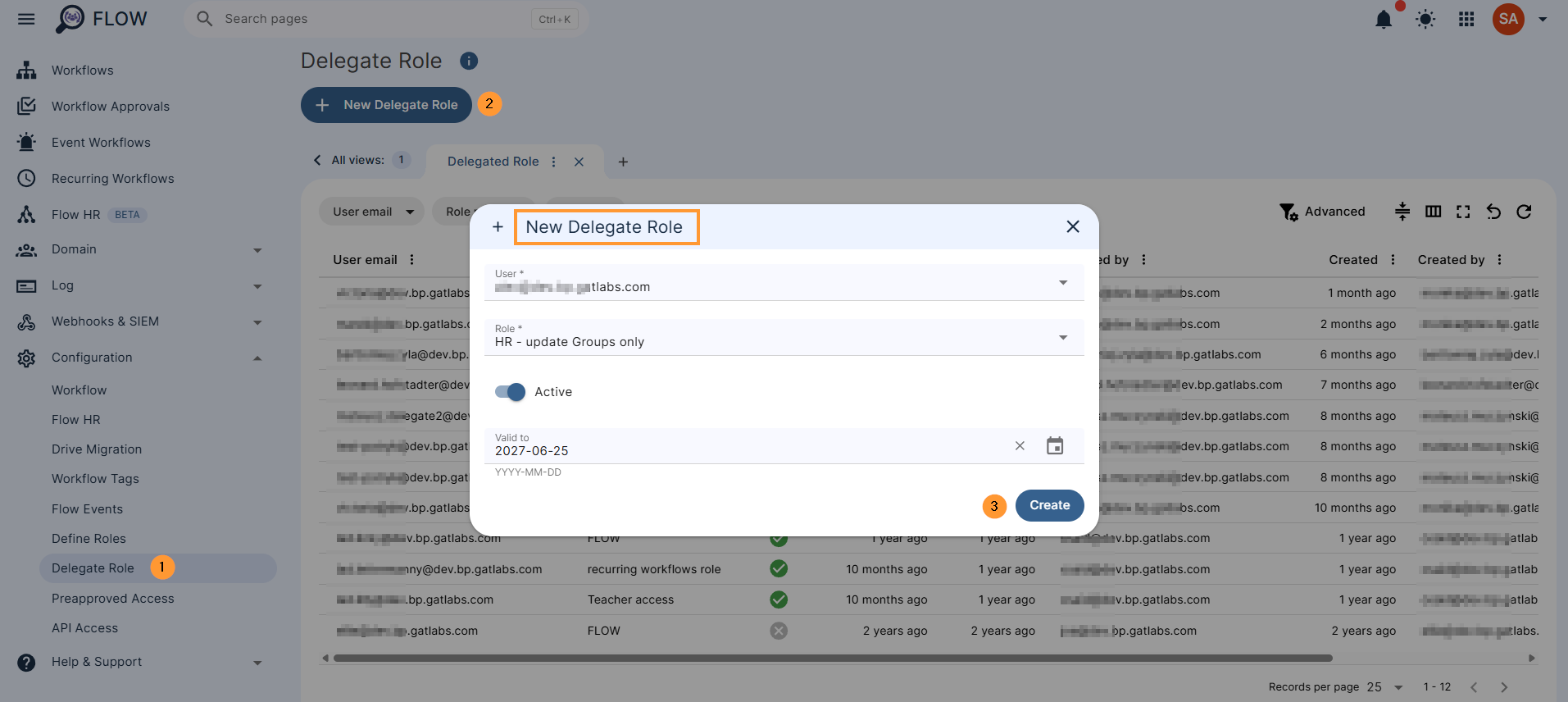Click the FLOW logo
This screenshot has height=702, width=1568.
(x=102, y=19)
